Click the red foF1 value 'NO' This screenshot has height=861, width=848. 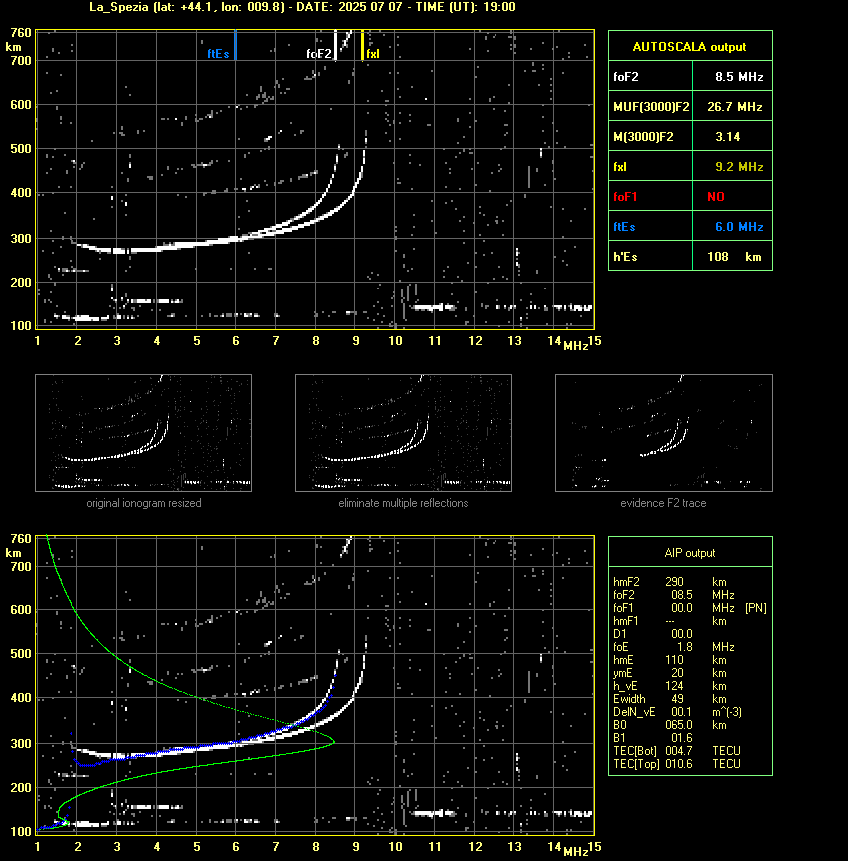(x=716, y=197)
